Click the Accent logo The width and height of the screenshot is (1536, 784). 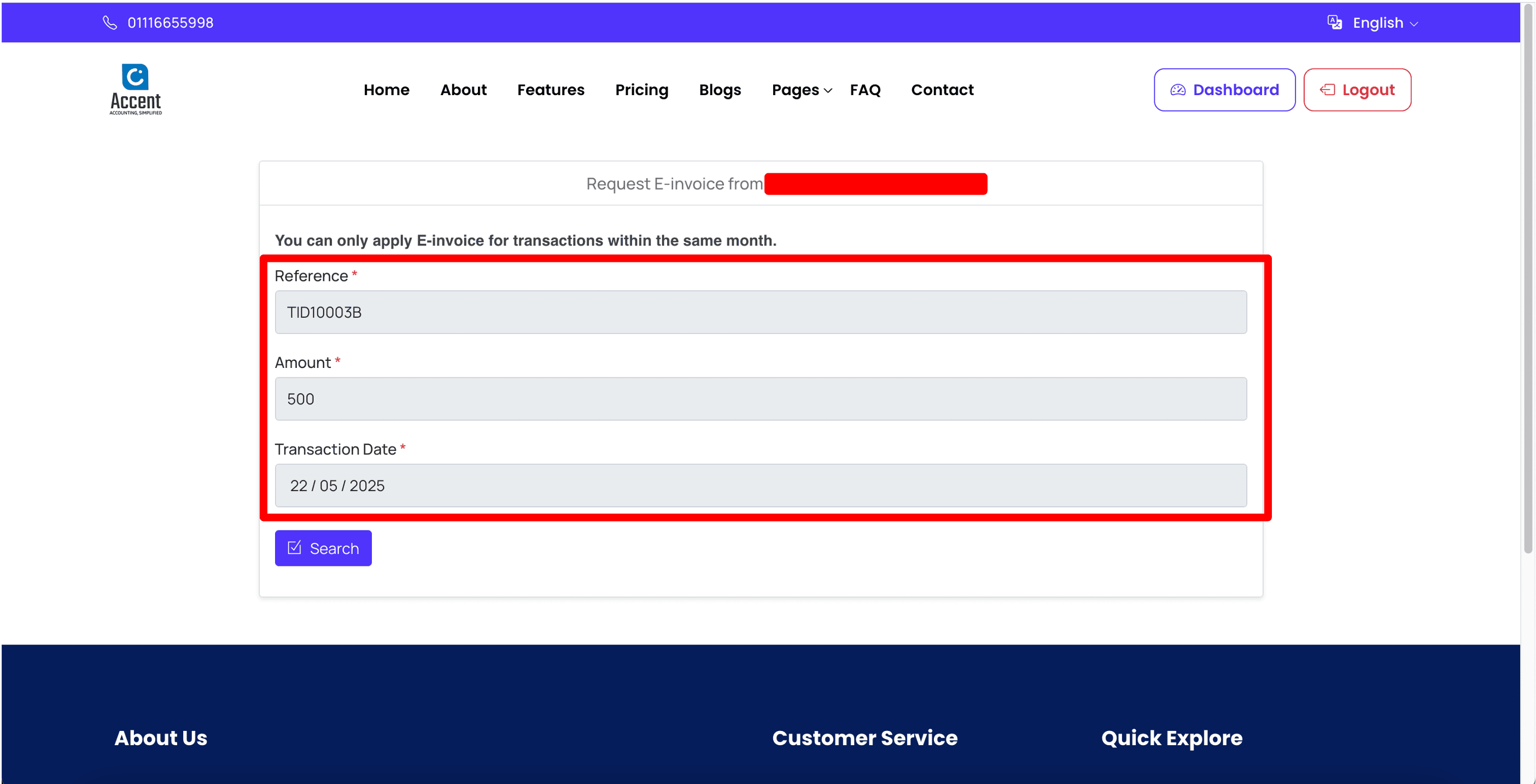point(136,90)
